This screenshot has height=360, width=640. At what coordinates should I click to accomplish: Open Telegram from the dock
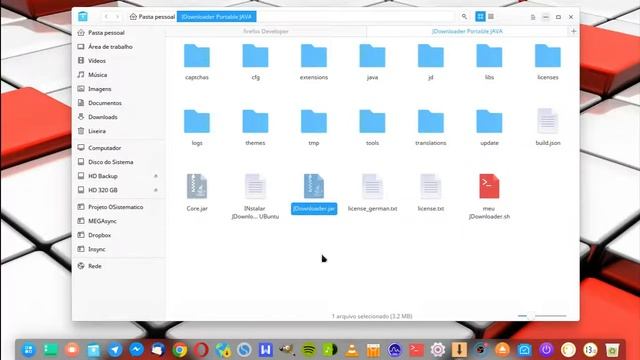pyautogui.click(x=115, y=350)
